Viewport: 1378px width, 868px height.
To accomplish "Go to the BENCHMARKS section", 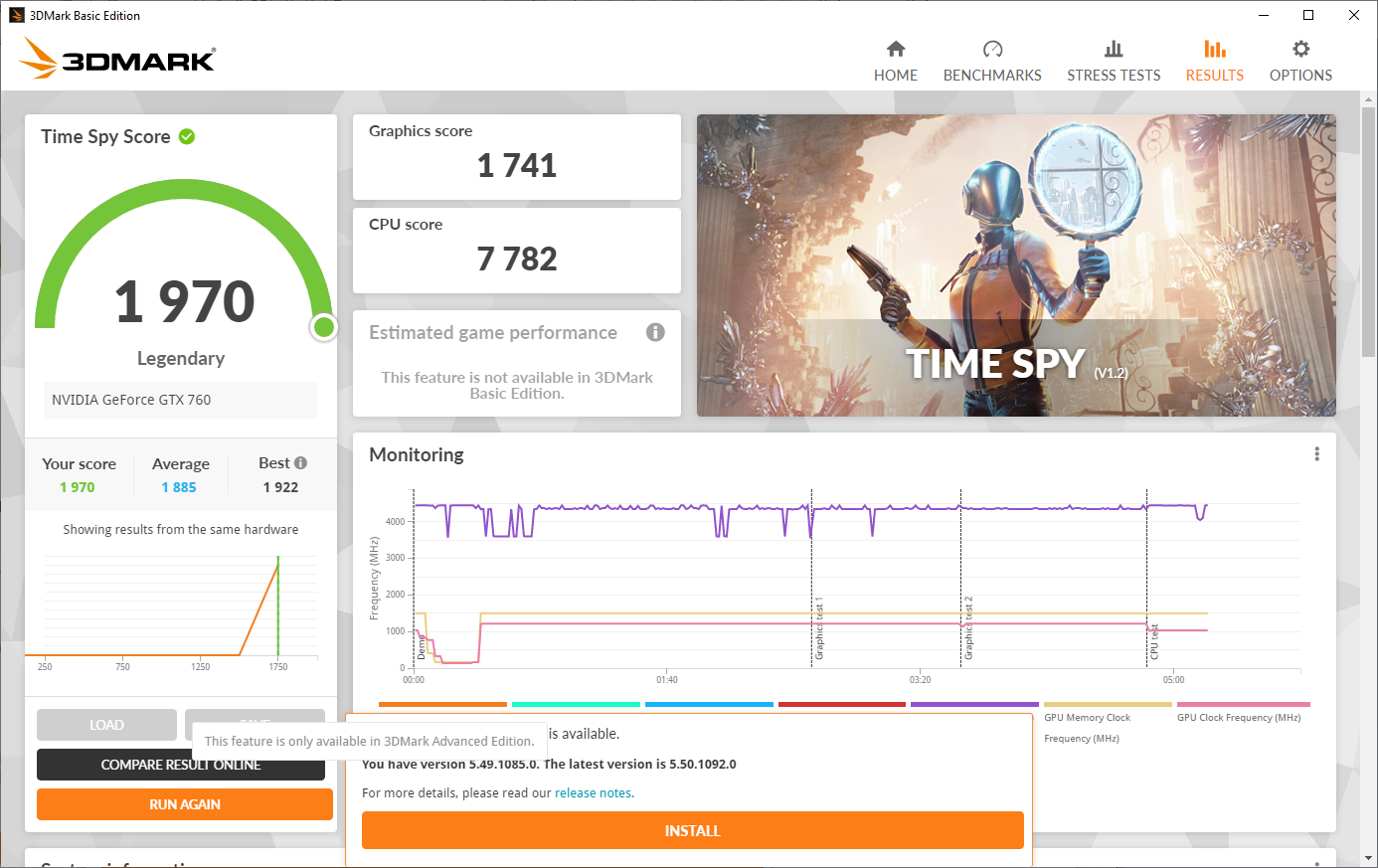I will coord(992,62).
